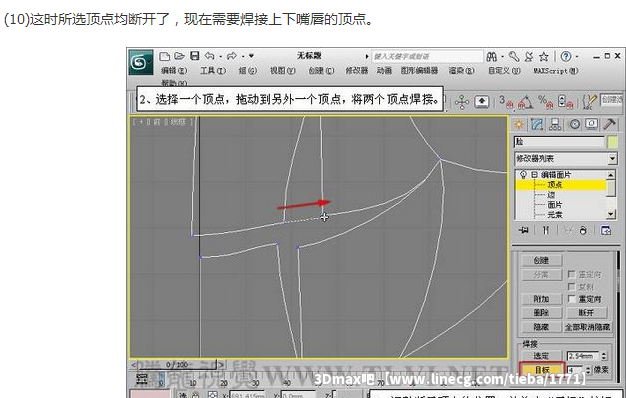Viewport: 626px width, 398px height.
Task: Click the 断开 break button
Action: tap(586, 313)
